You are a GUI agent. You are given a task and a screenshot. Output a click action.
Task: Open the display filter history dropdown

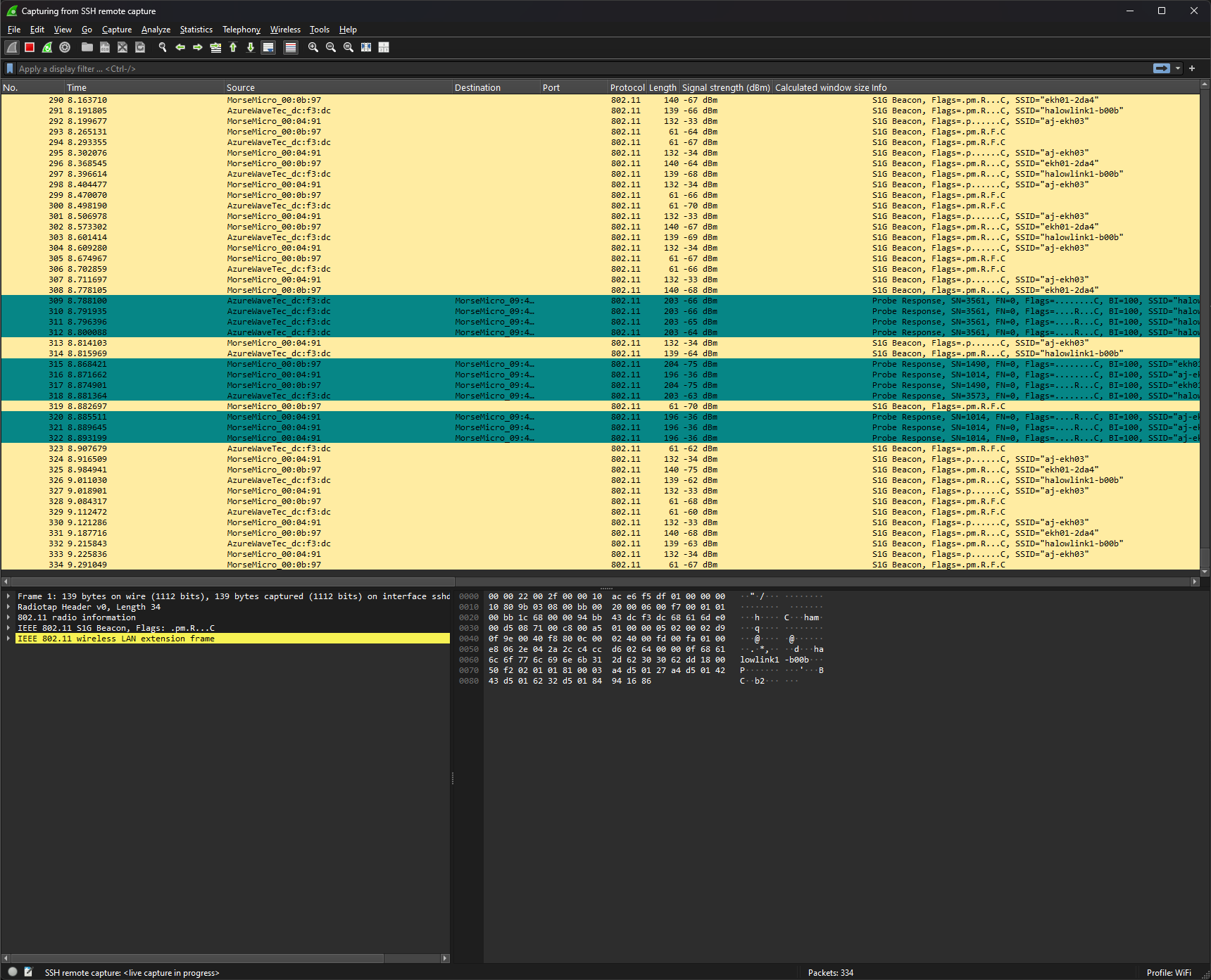click(x=1178, y=68)
